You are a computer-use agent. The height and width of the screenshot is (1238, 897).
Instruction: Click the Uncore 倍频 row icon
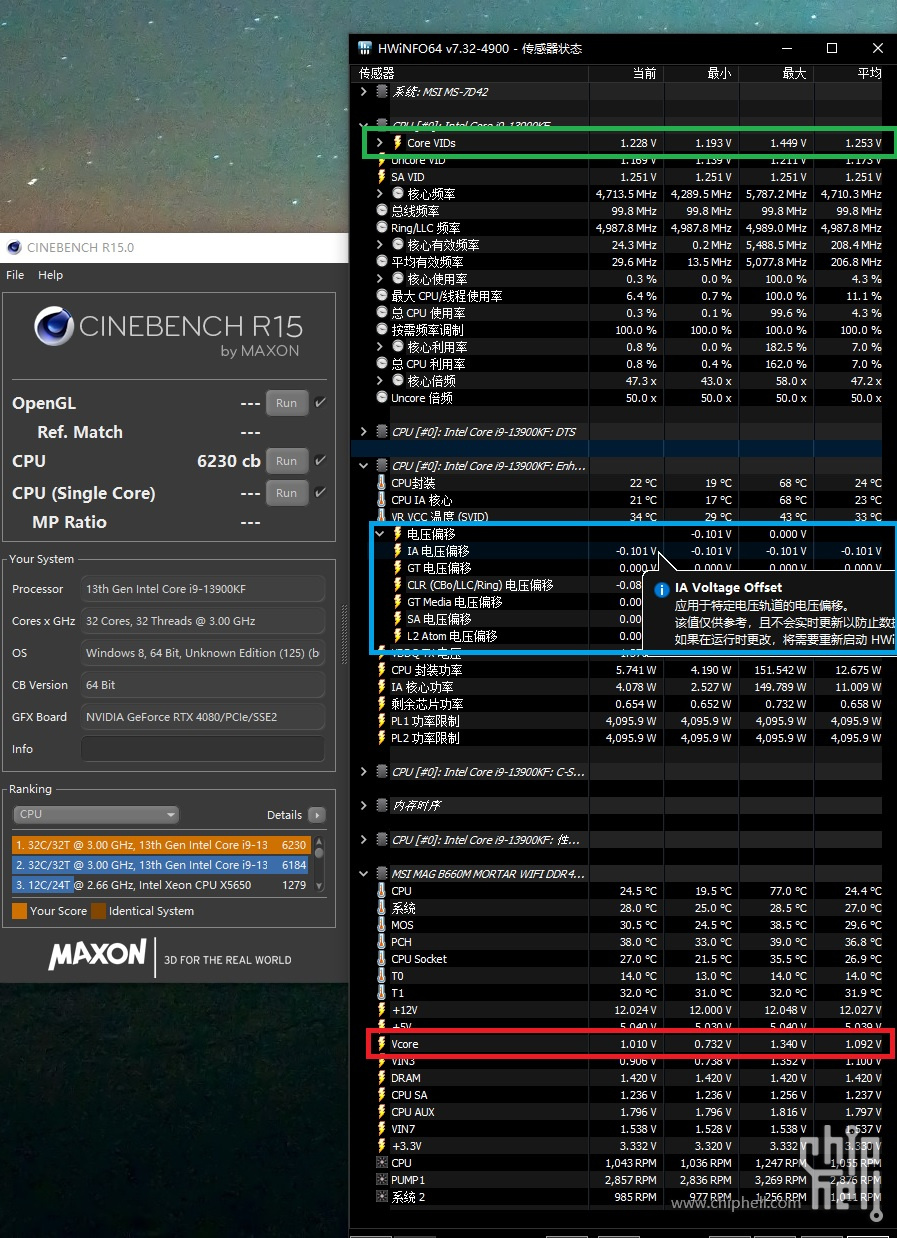pyautogui.click(x=382, y=398)
